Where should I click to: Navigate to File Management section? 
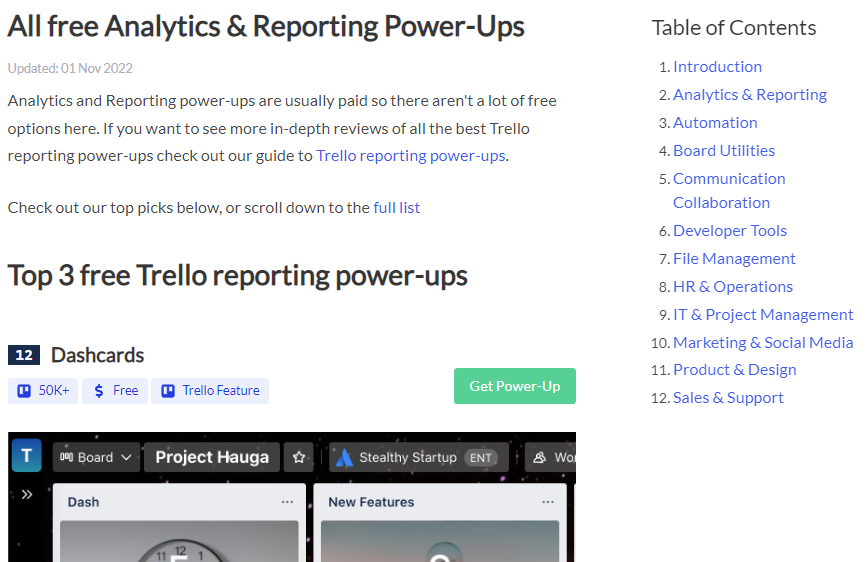point(734,259)
